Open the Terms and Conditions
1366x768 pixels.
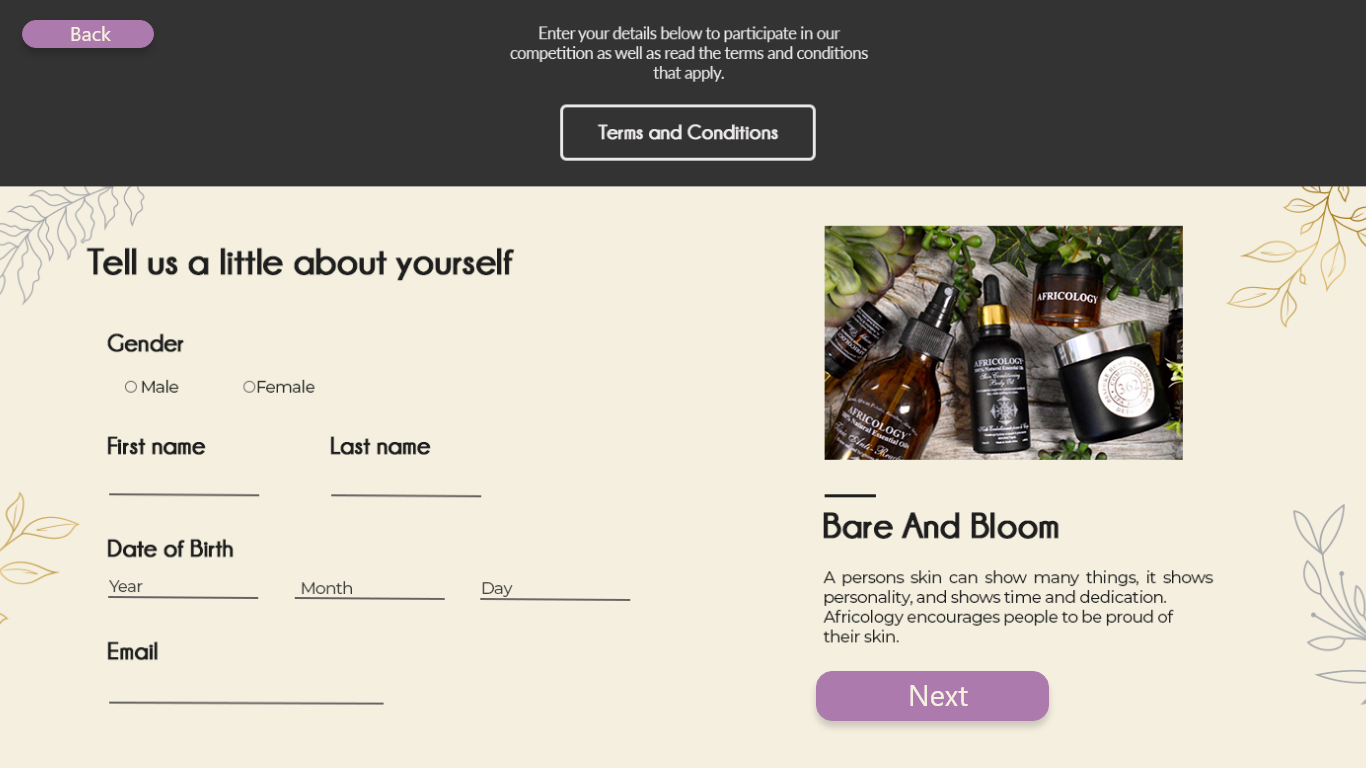coord(688,133)
